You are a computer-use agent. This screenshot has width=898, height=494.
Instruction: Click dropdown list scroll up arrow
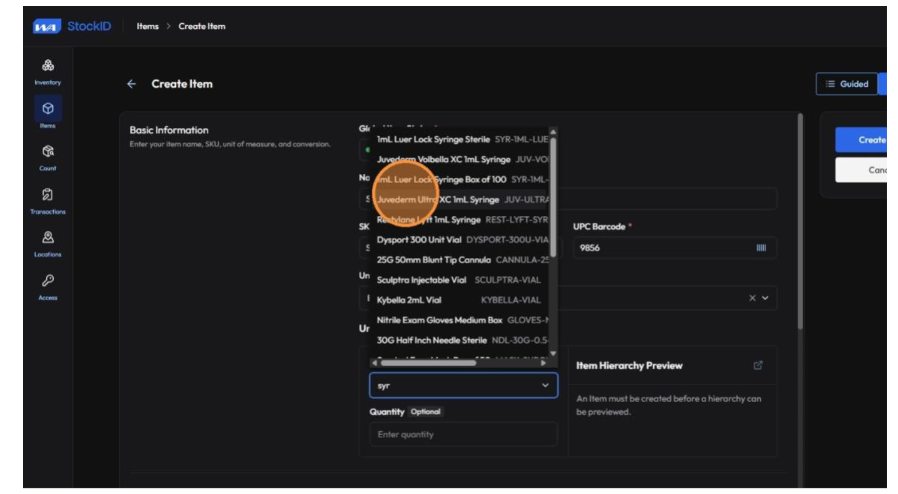(x=553, y=132)
